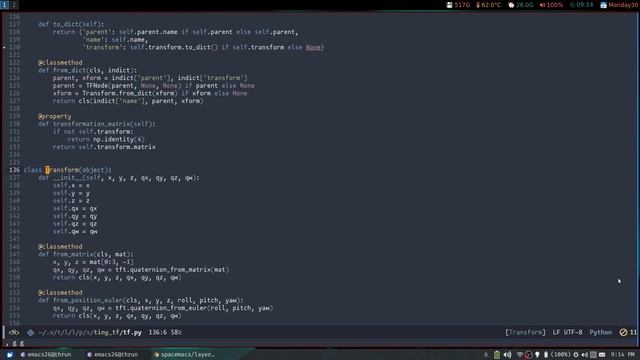The height and width of the screenshot is (360, 640).
Task: Click the CPU temperature 62.0°C indicator
Action: (488, 5)
